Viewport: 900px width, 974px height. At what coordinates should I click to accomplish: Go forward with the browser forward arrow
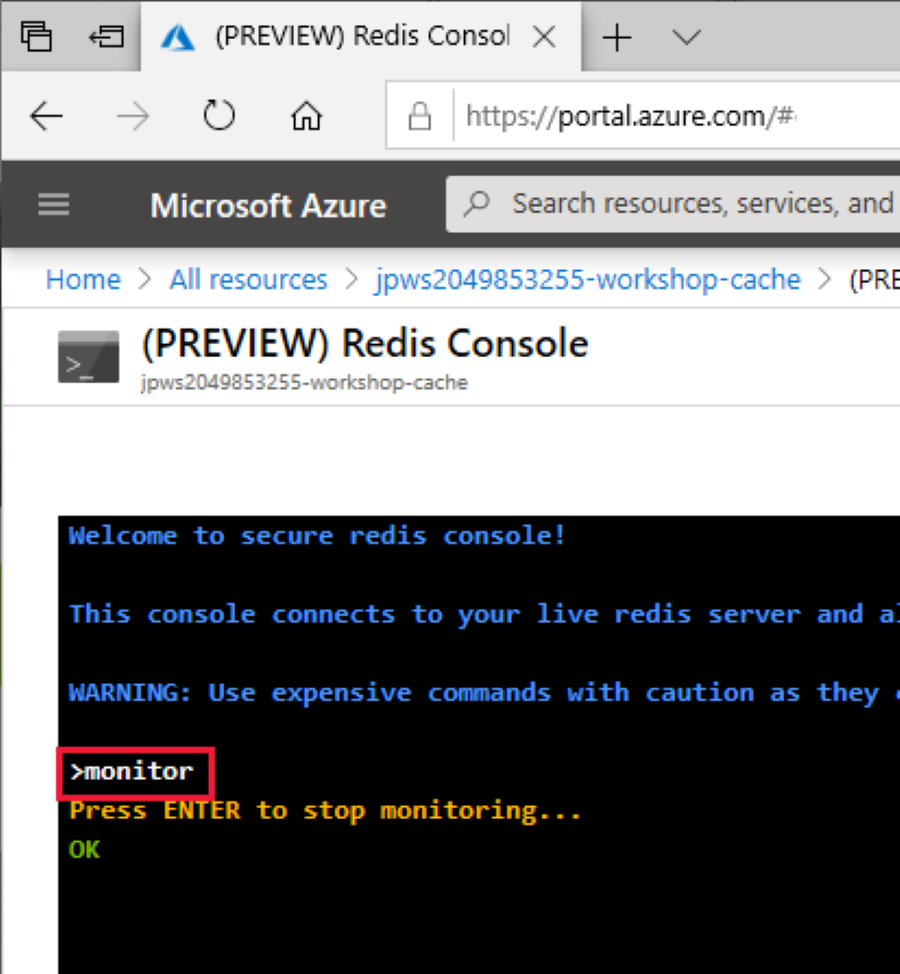pyautogui.click(x=133, y=116)
